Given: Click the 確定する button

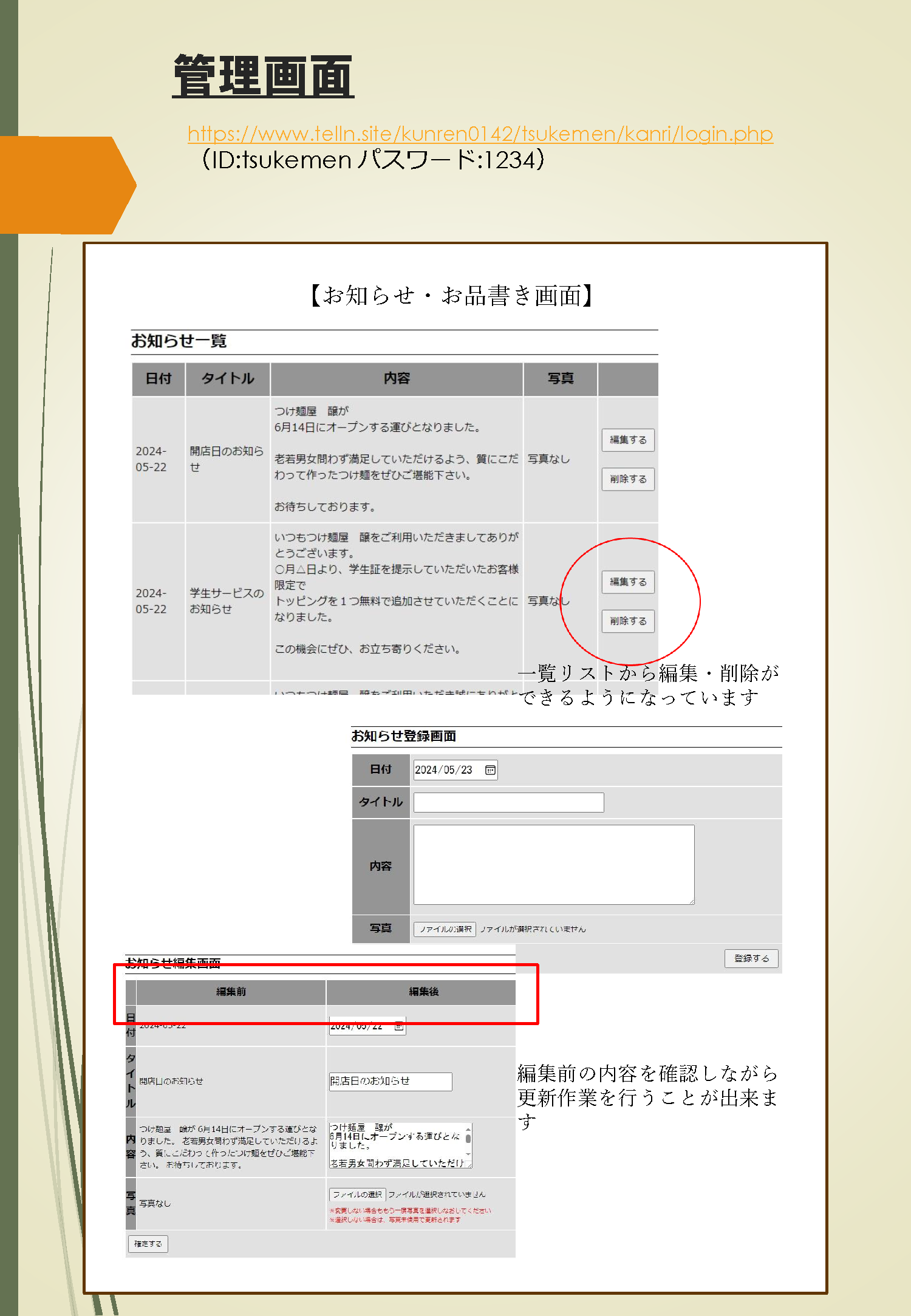Looking at the screenshot, I should click(x=148, y=1244).
